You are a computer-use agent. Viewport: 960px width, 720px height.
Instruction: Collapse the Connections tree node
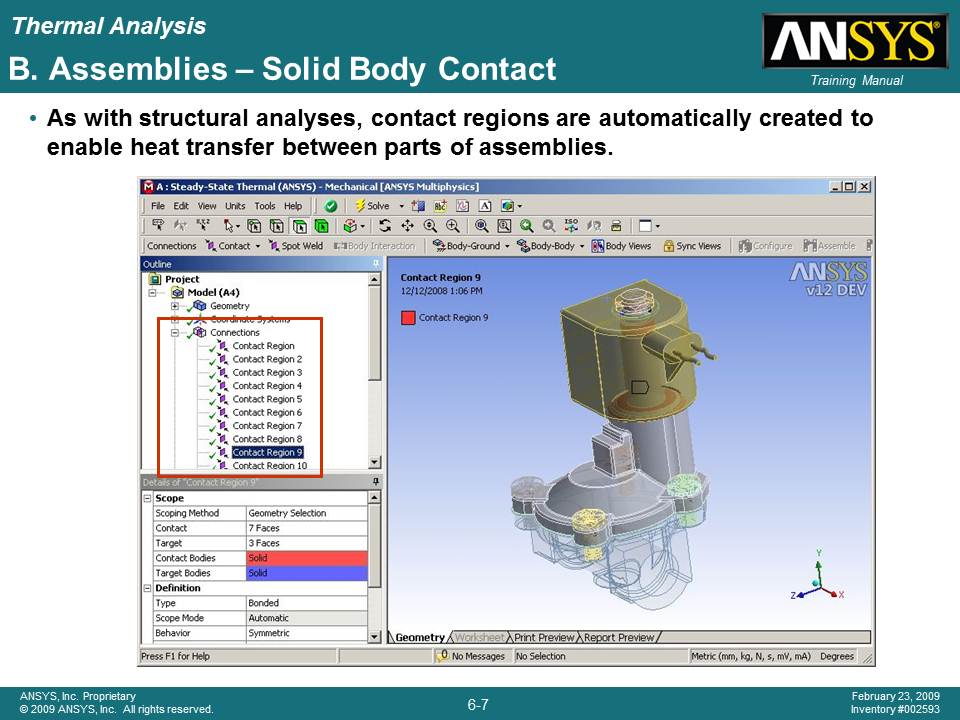(x=175, y=333)
